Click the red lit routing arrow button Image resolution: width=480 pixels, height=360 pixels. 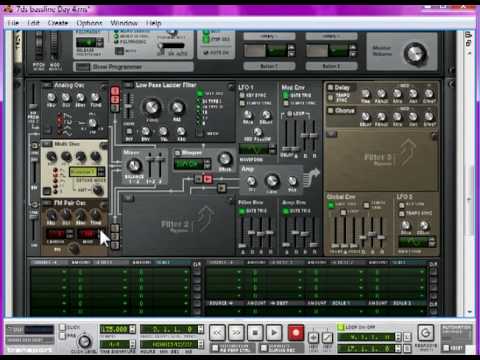[x=208, y=179]
